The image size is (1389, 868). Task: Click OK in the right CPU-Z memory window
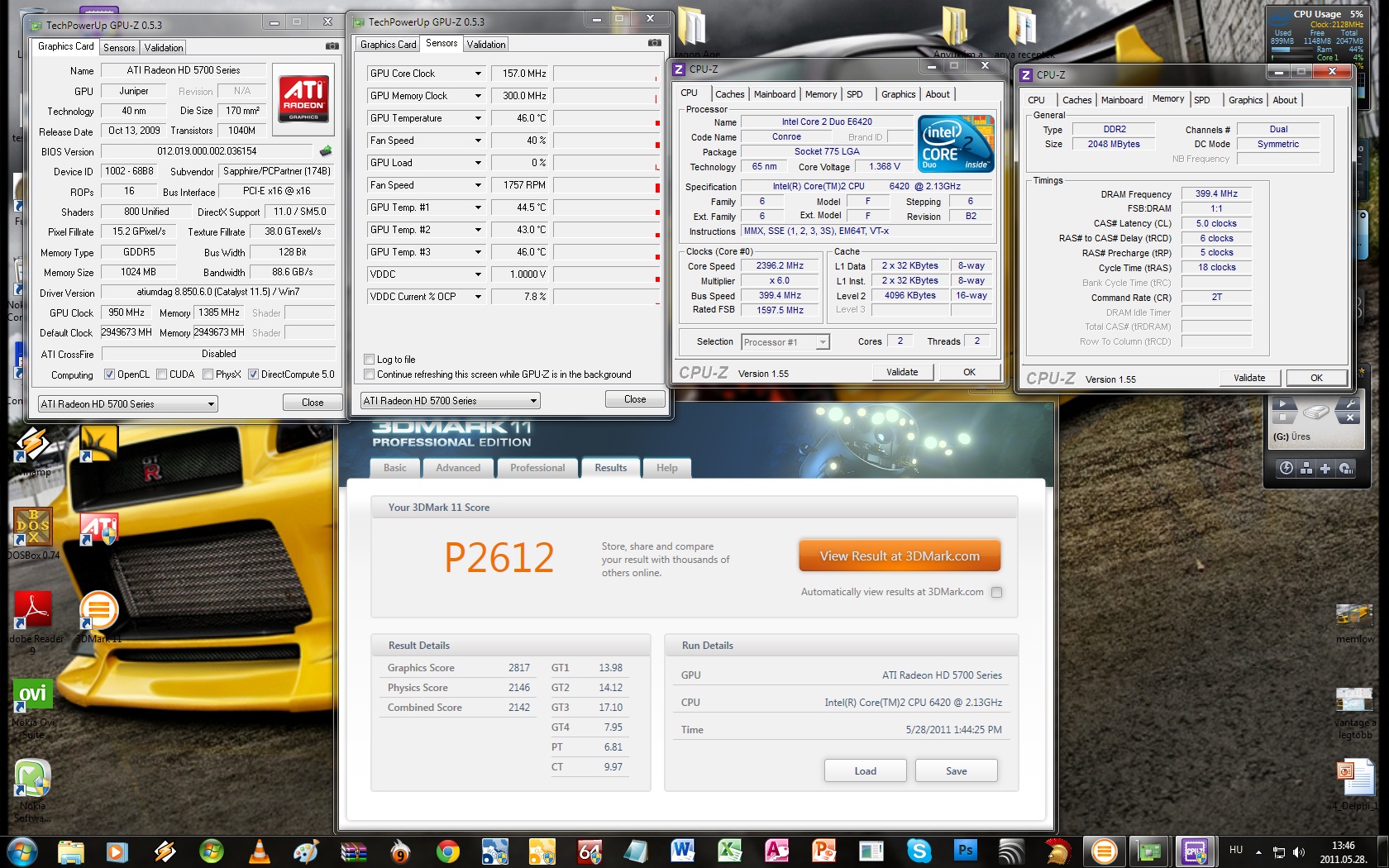click(1316, 378)
